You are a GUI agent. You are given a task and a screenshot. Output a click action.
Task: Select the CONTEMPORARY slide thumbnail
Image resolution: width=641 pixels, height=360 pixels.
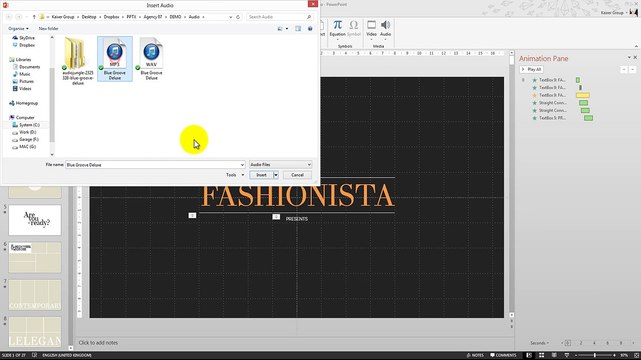point(35,295)
